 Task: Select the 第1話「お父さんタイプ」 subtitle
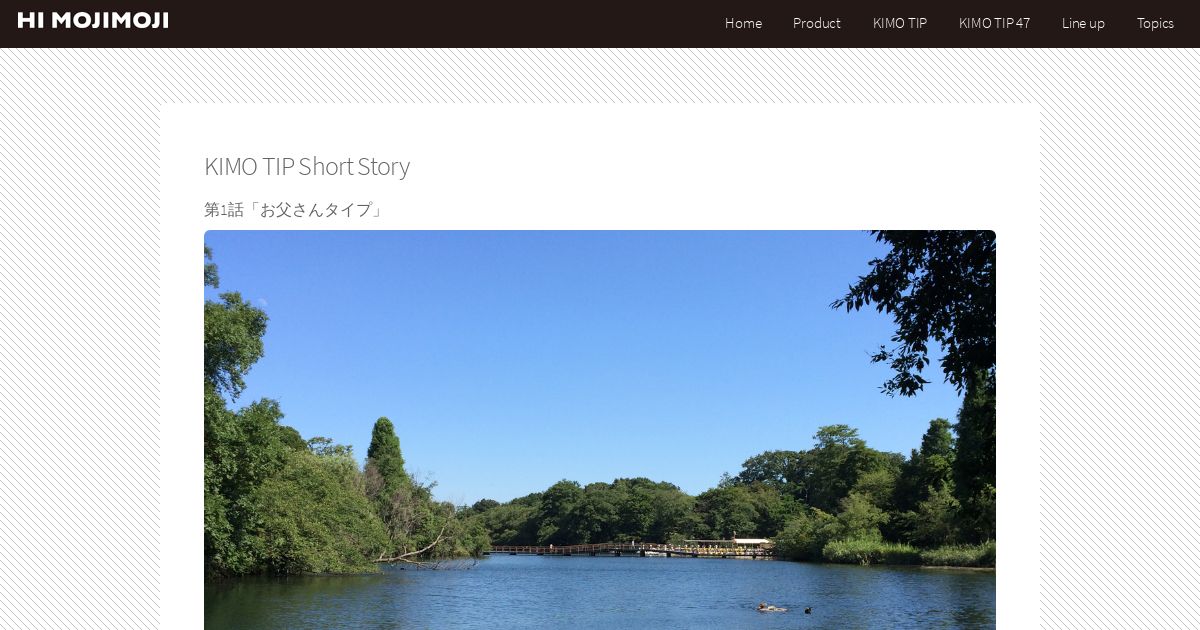[294, 210]
